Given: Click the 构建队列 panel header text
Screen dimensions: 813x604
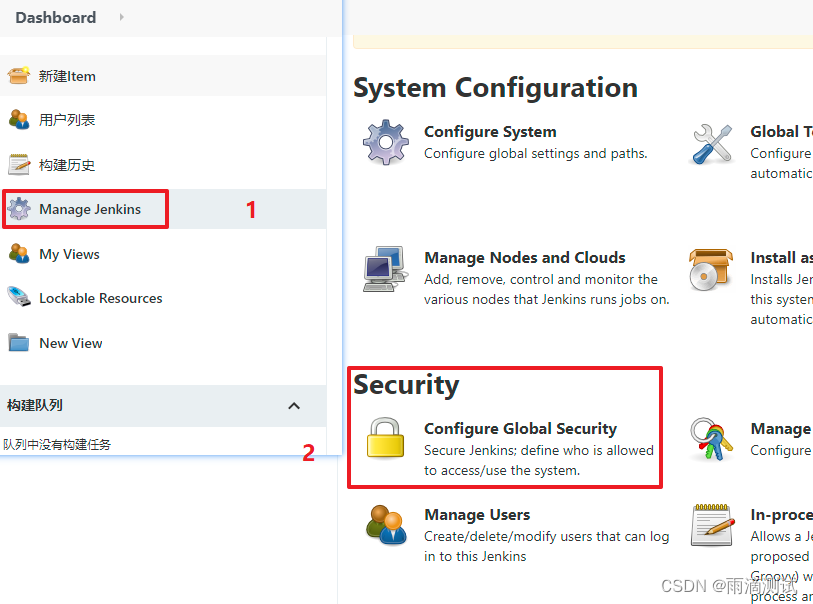Looking at the screenshot, I should [35, 405].
